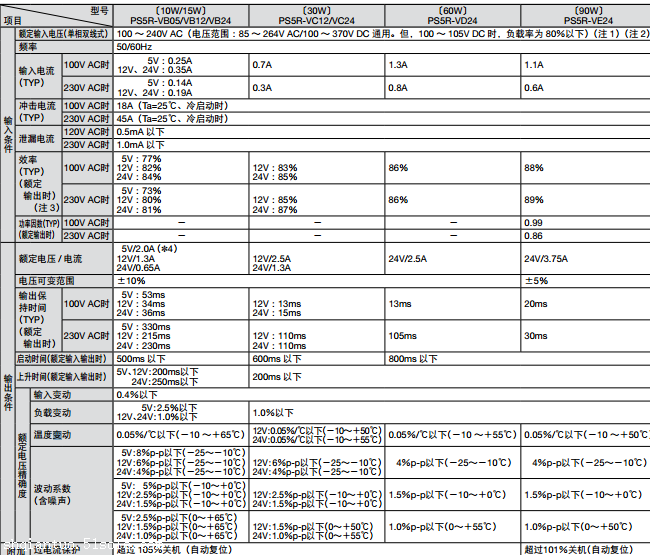Image resolution: width=650 pixels, height=555 pixels.
Task: Click the 项目 header label
Action: point(12,21)
